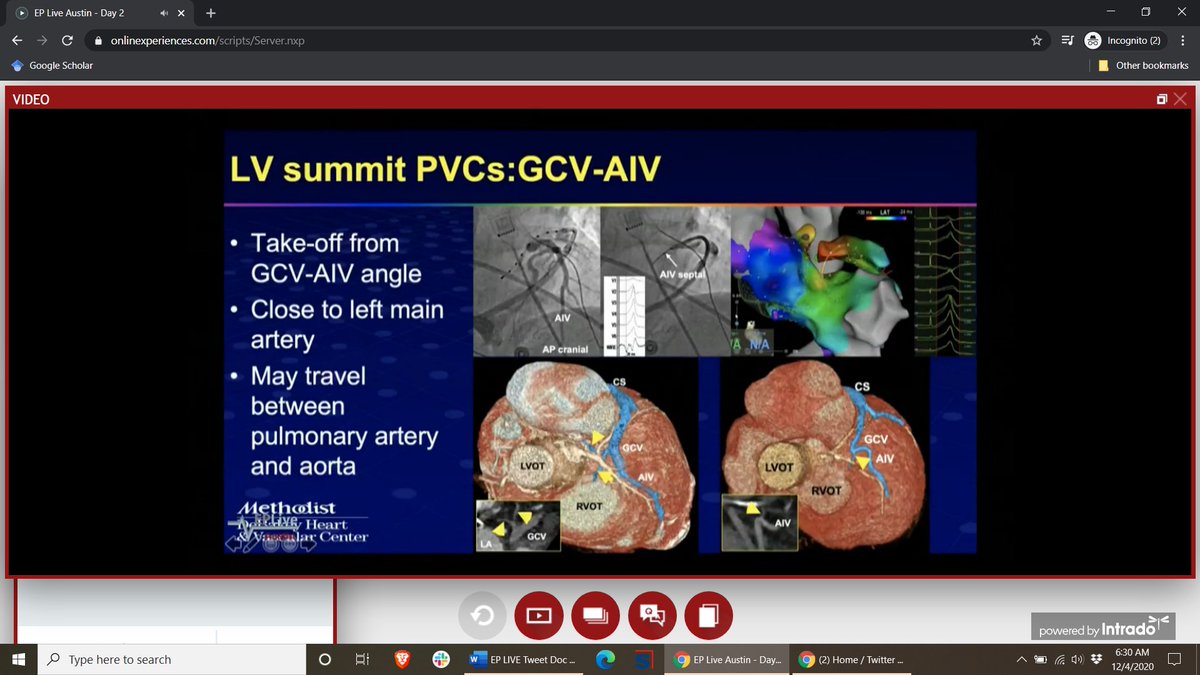
Task: Open the Windows Start menu
Action: (19, 659)
